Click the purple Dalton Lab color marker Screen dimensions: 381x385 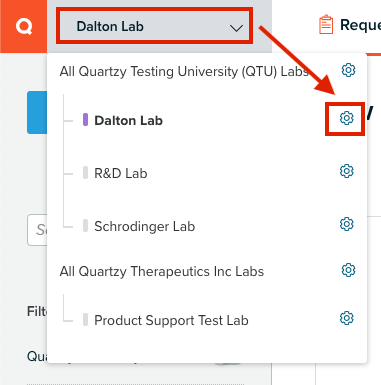coord(85,120)
